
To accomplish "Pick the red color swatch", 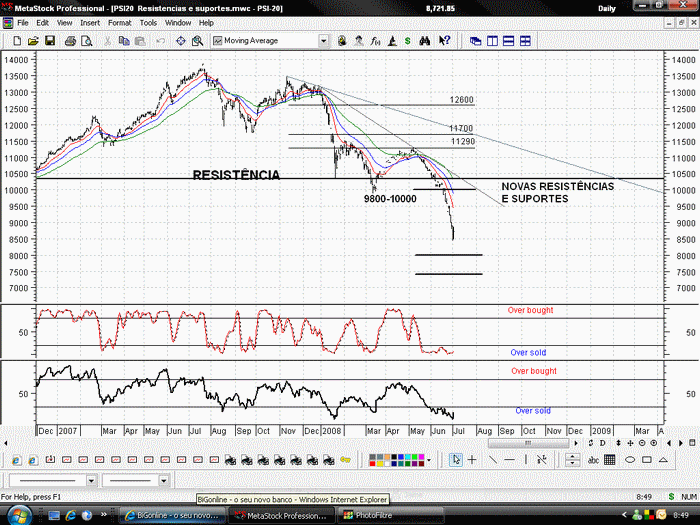I will tap(372, 463).
